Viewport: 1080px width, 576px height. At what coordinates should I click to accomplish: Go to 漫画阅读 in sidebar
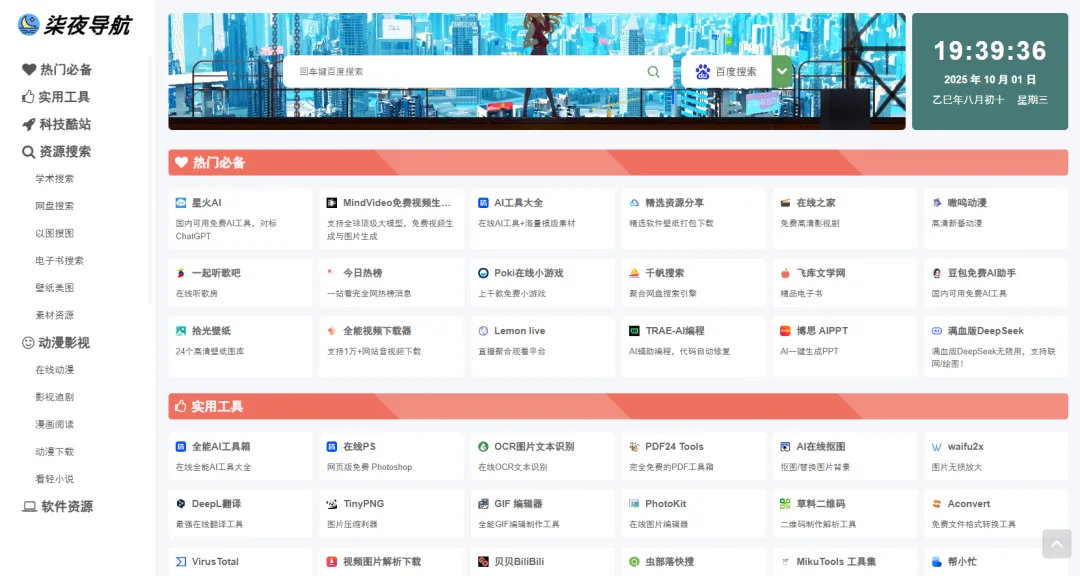point(54,424)
